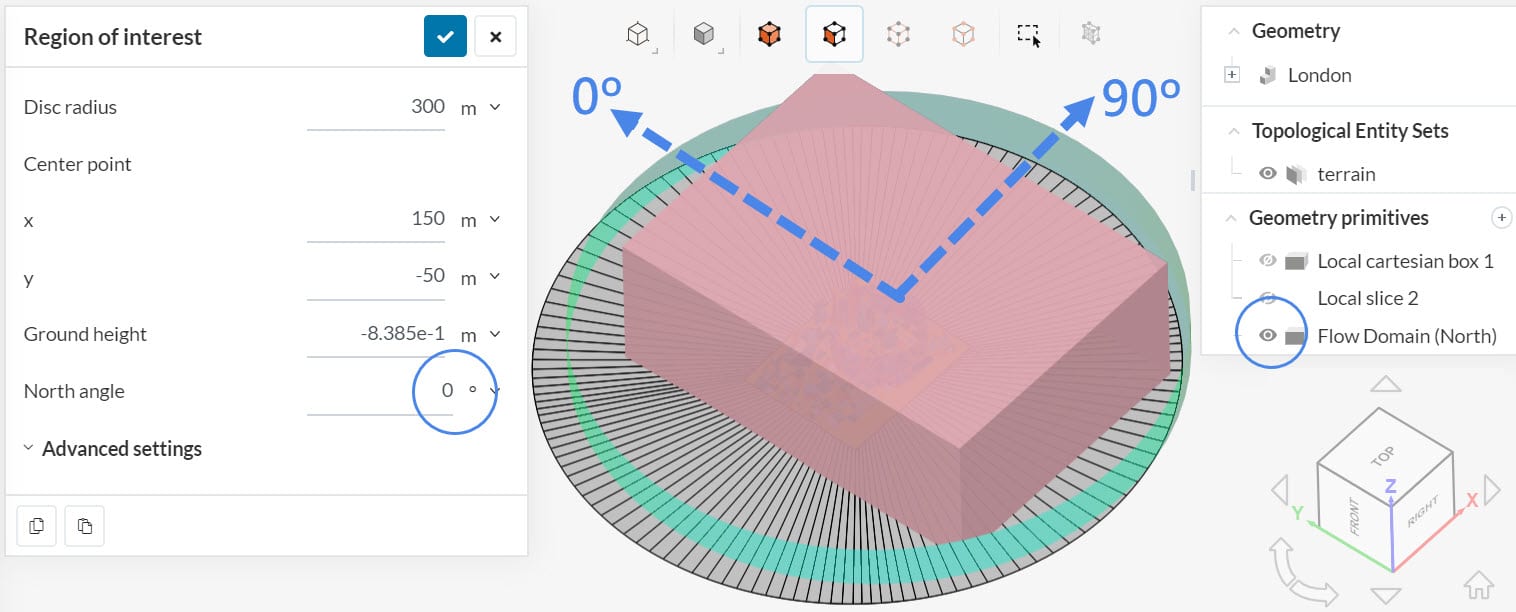The height and width of the screenshot is (612, 1516).
Task: Expand the London geometry node
Action: point(1232,74)
